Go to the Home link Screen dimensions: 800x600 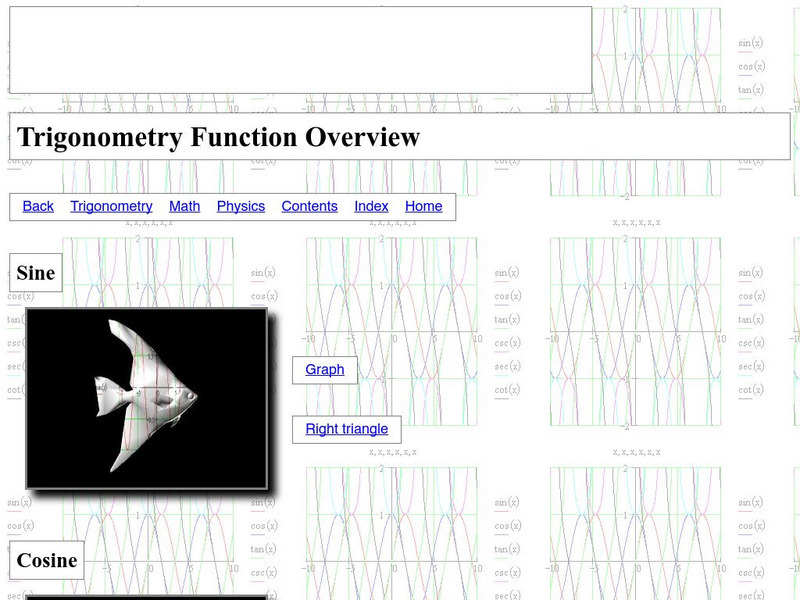click(x=423, y=206)
